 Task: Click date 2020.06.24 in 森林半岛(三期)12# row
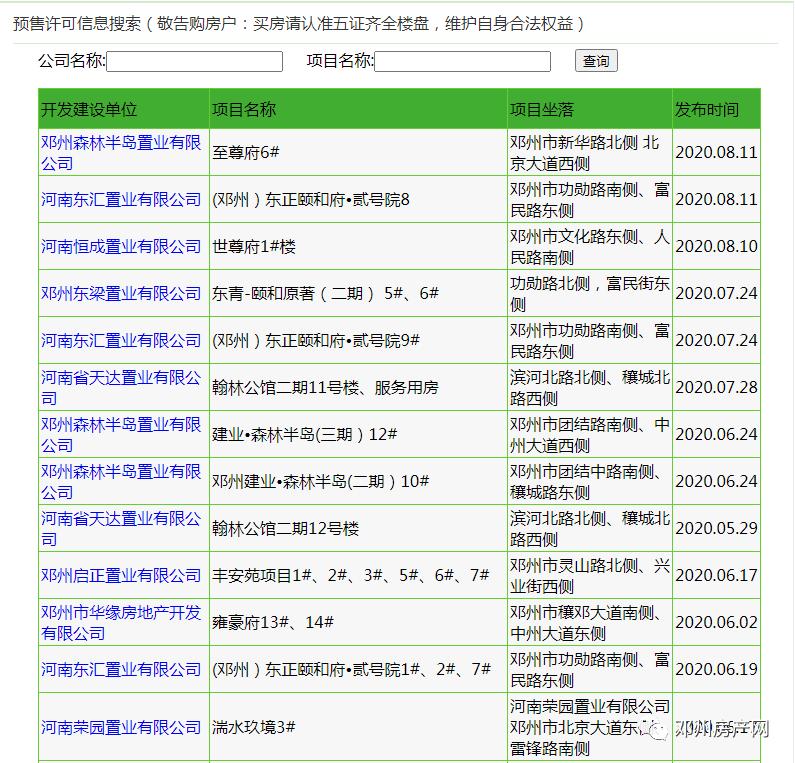coord(716,434)
